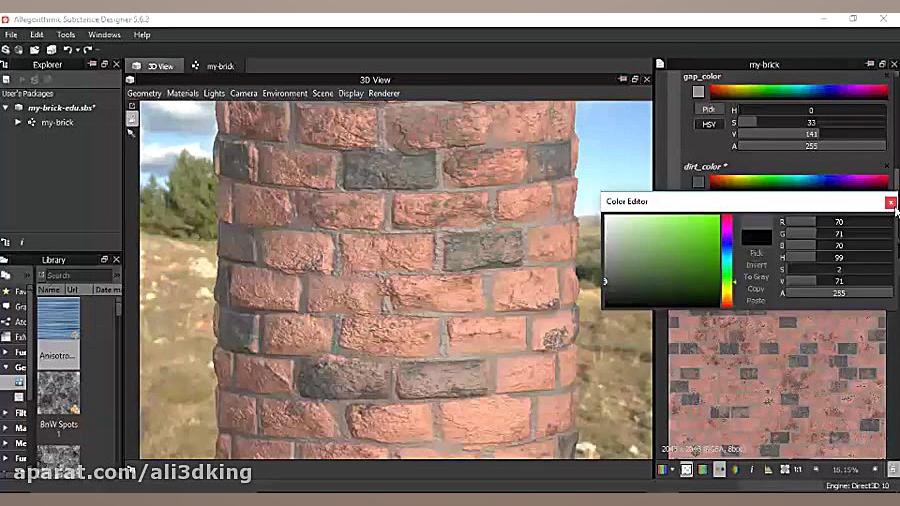Expand the Me library category
Viewport: 900px width, 506px height.
(5, 443)
